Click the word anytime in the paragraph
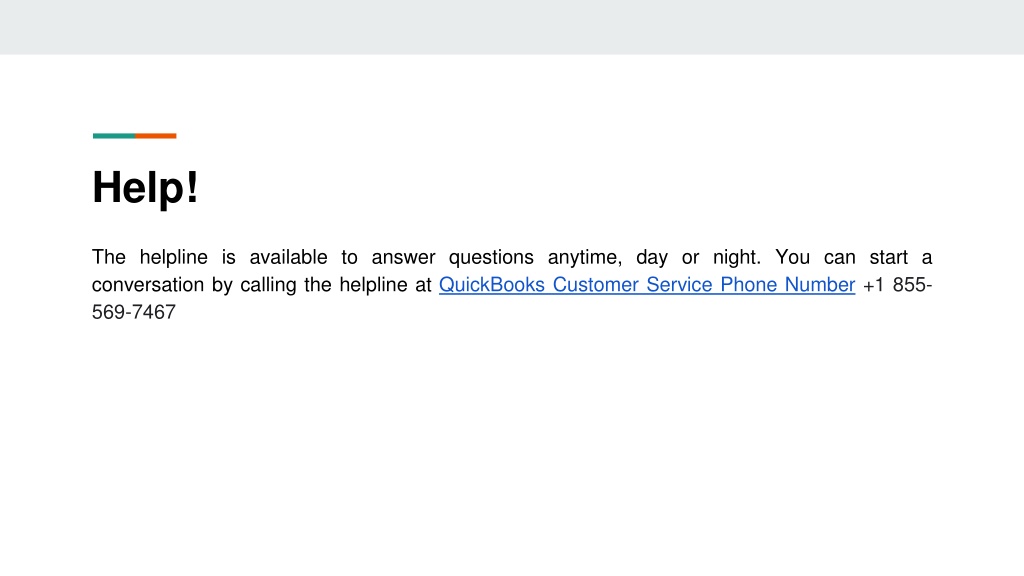The width and height of the screenshot is (1024, 576). point(584,257)
